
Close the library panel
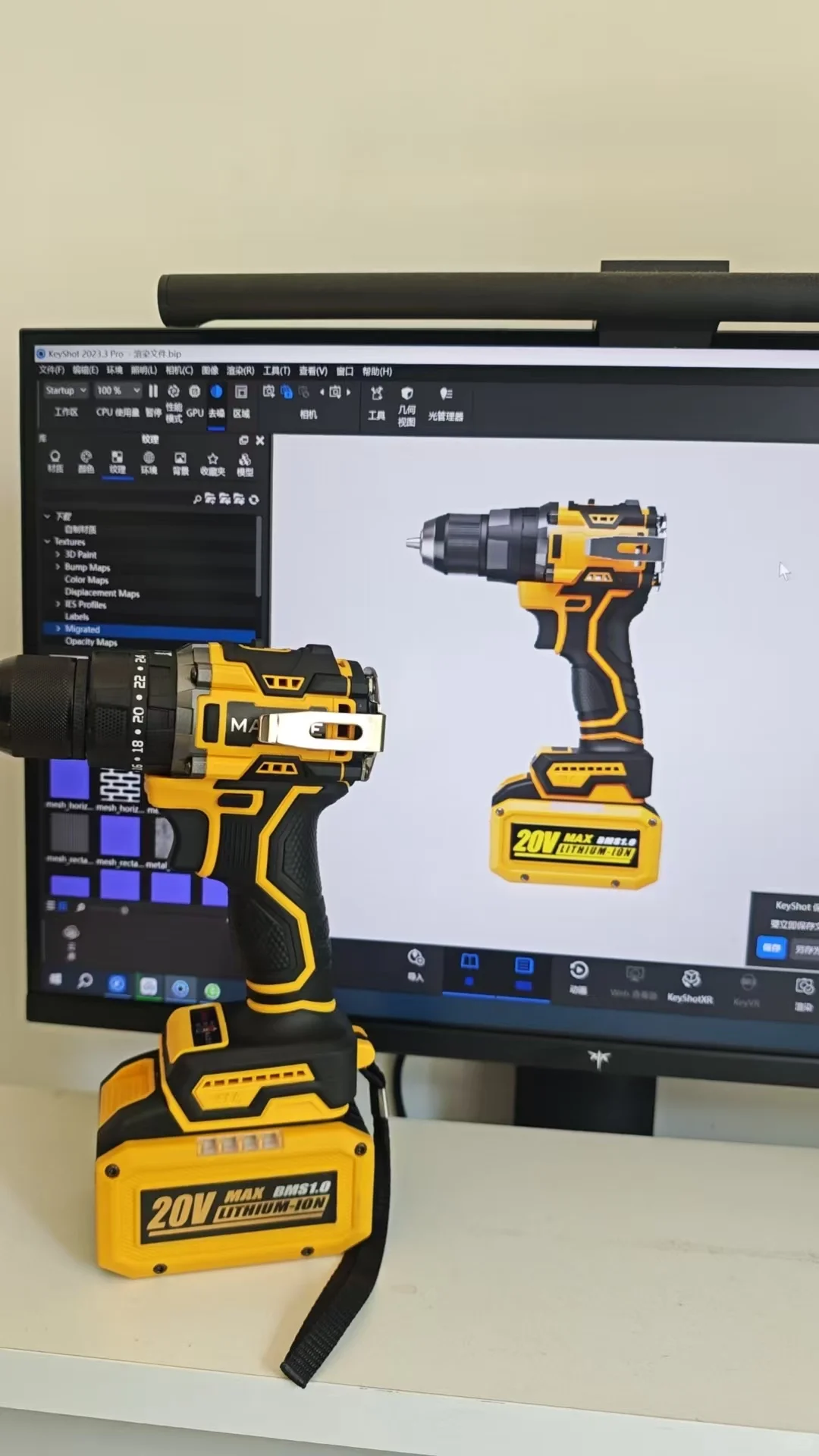point(260,440)
